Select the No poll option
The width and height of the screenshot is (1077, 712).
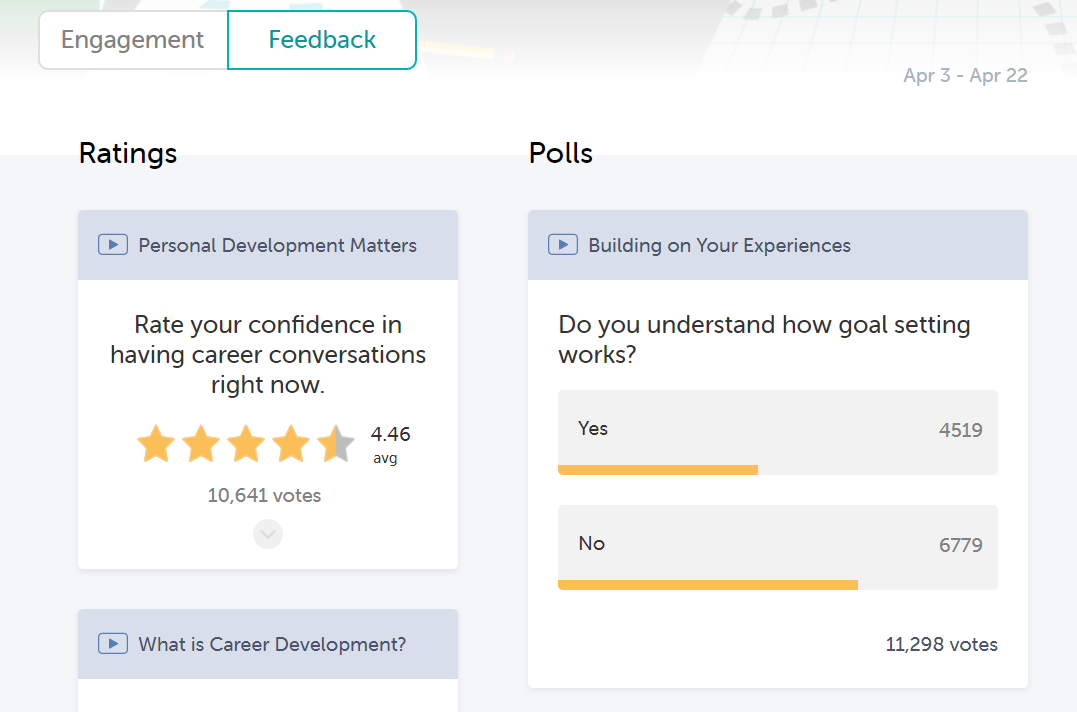[778, 547]
